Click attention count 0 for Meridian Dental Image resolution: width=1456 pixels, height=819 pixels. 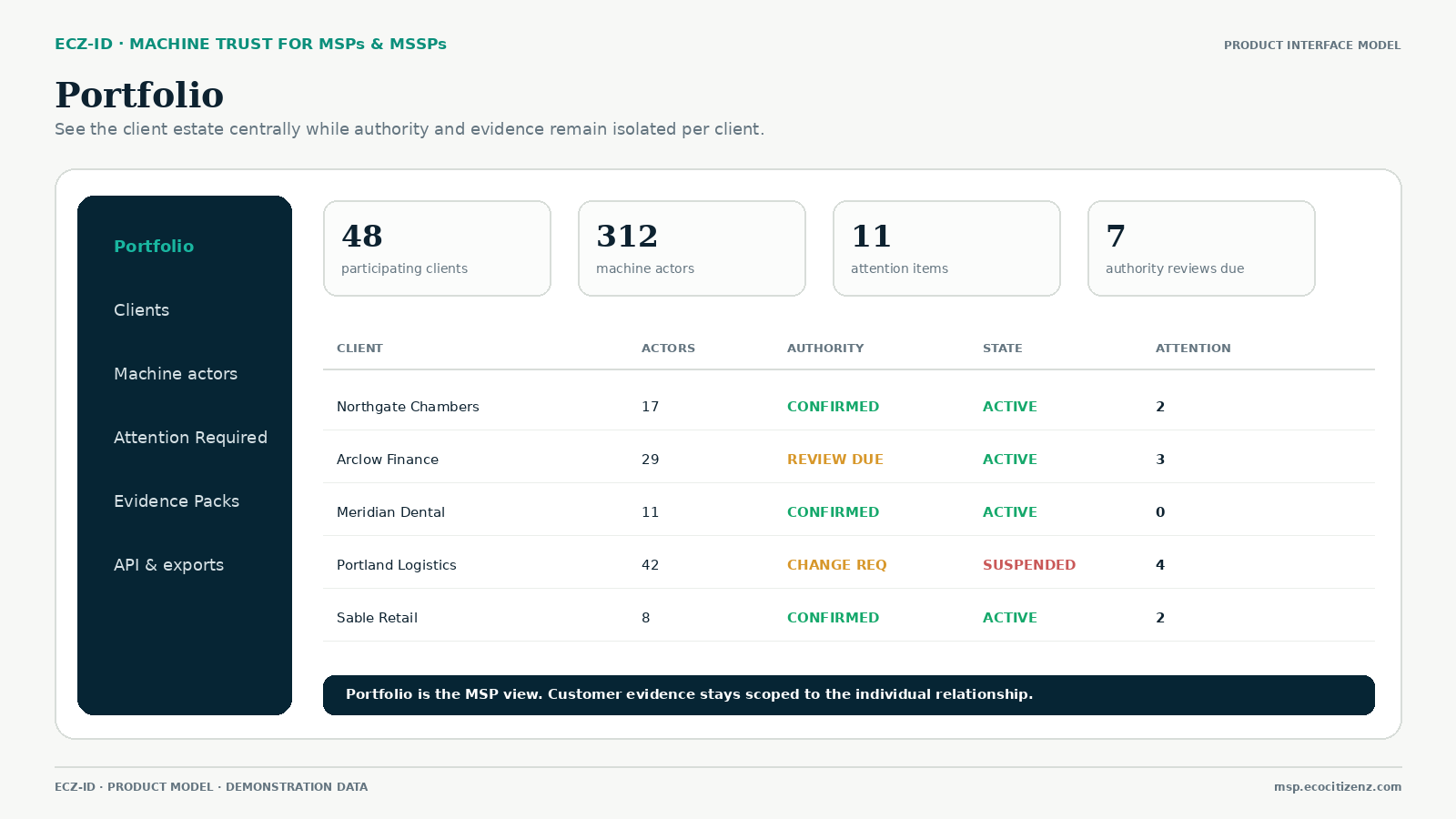[x=1160, y=512]
